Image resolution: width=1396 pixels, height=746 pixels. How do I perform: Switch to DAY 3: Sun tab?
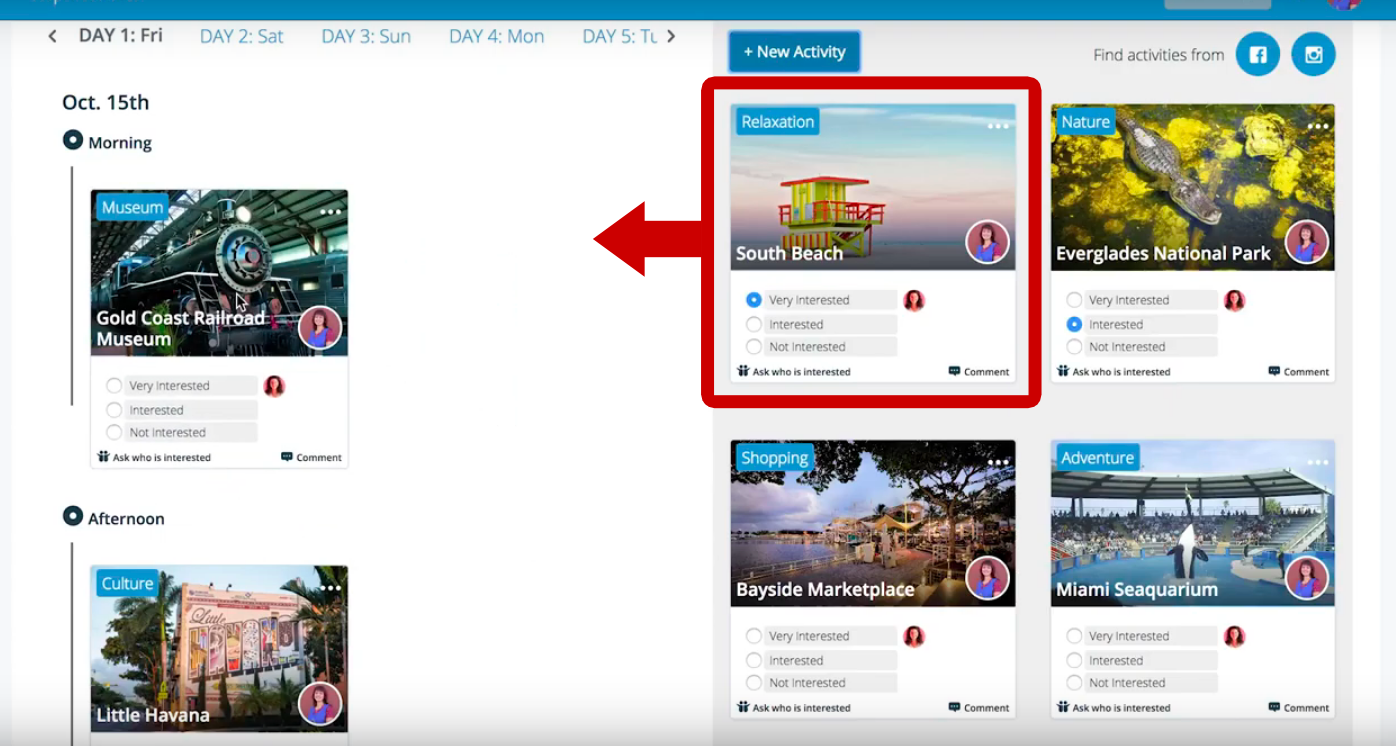click(366, 36)
